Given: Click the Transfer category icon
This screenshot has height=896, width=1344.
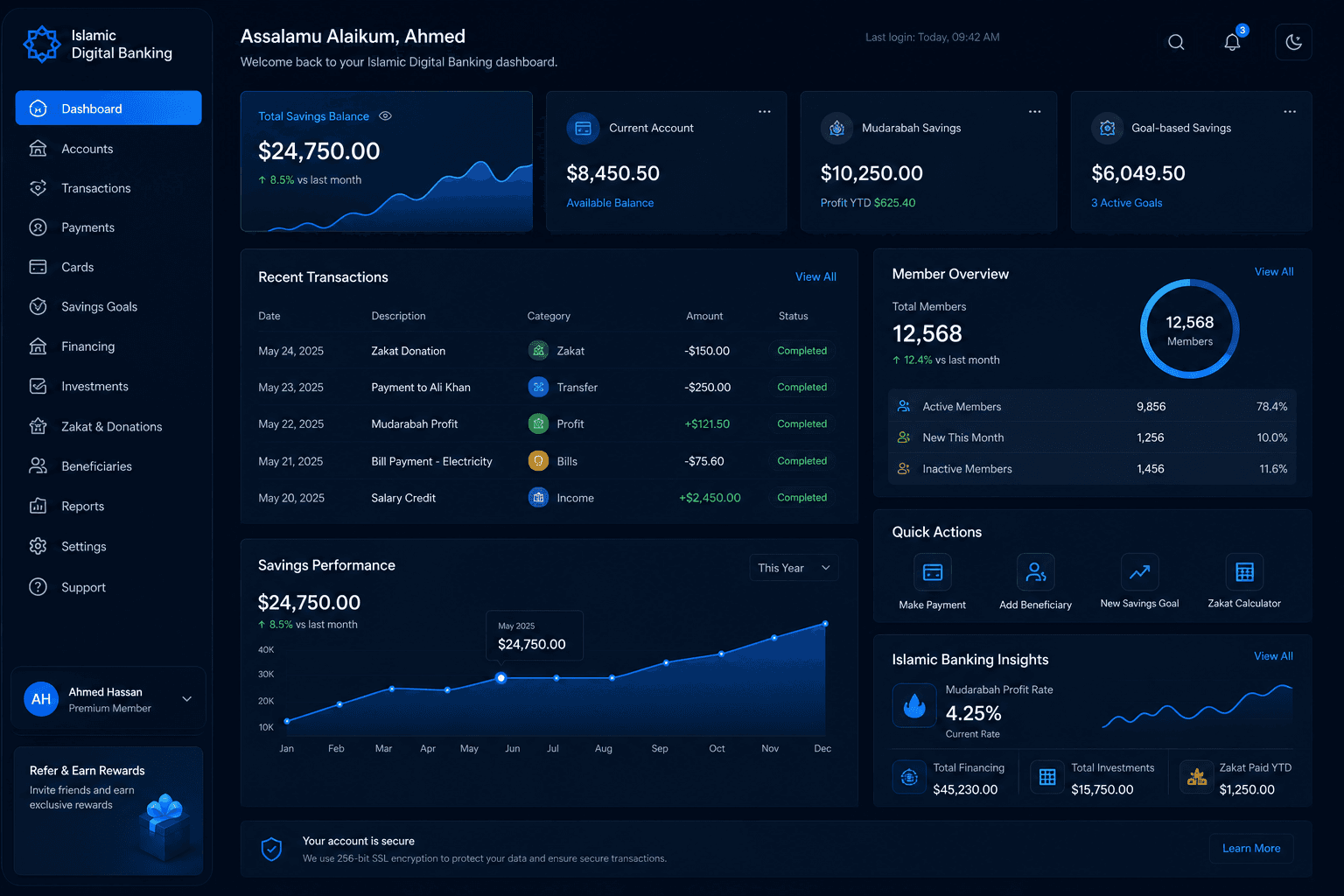Looking at the screenshot, I should click(538, 387).
